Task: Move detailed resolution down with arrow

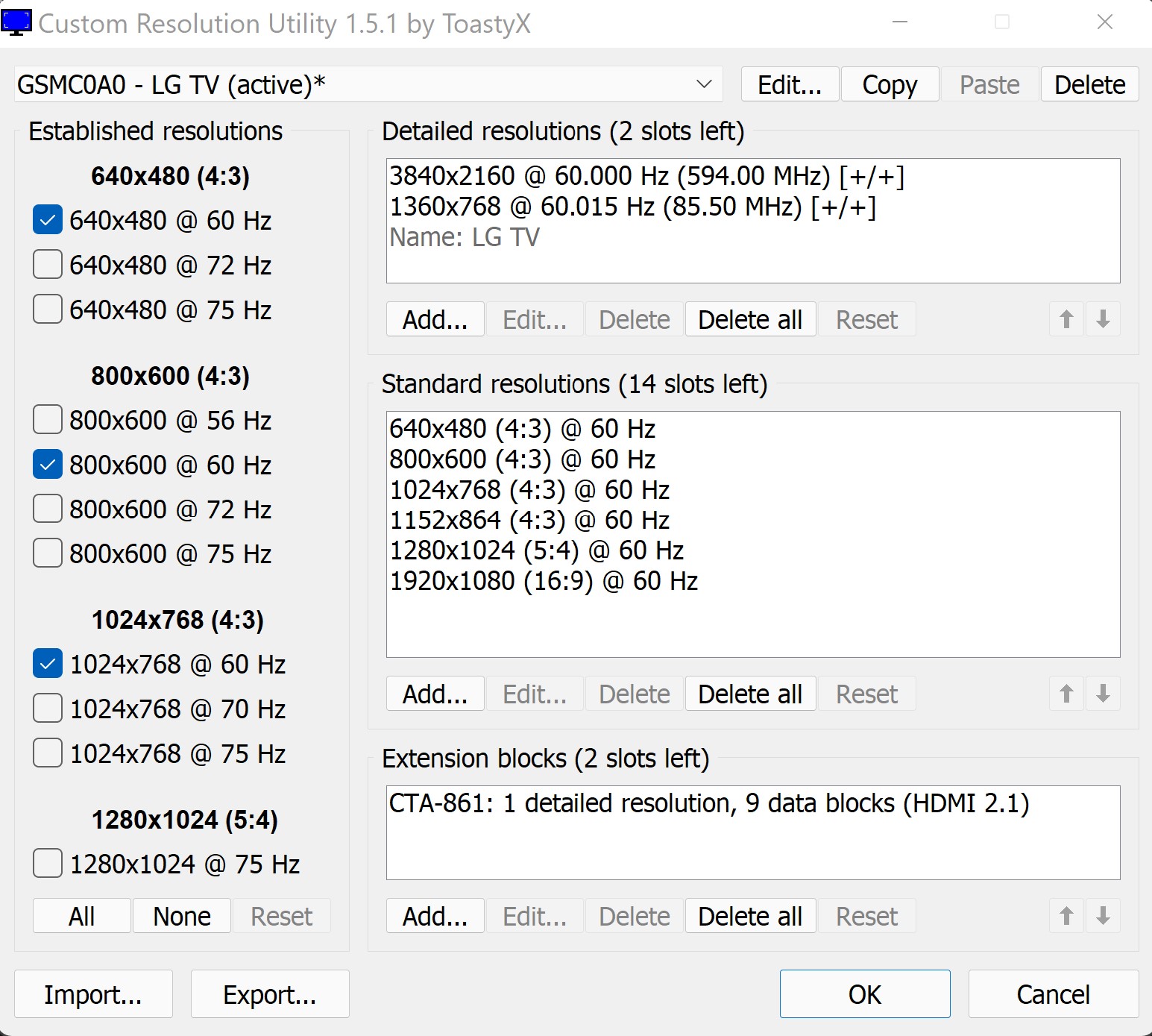Action: coord(1103,320)
